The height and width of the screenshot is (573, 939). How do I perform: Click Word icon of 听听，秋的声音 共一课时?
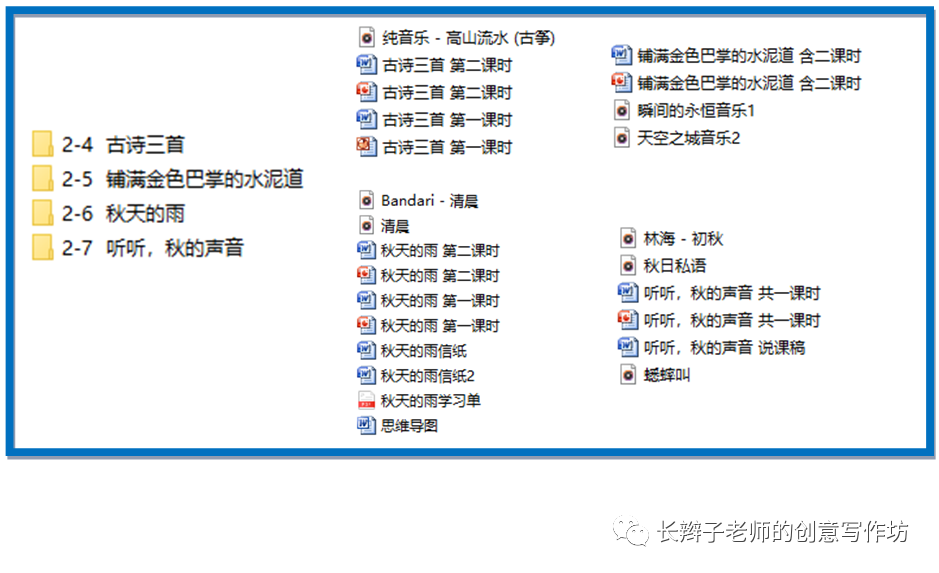pyautogui.click(x=628, y=293)
